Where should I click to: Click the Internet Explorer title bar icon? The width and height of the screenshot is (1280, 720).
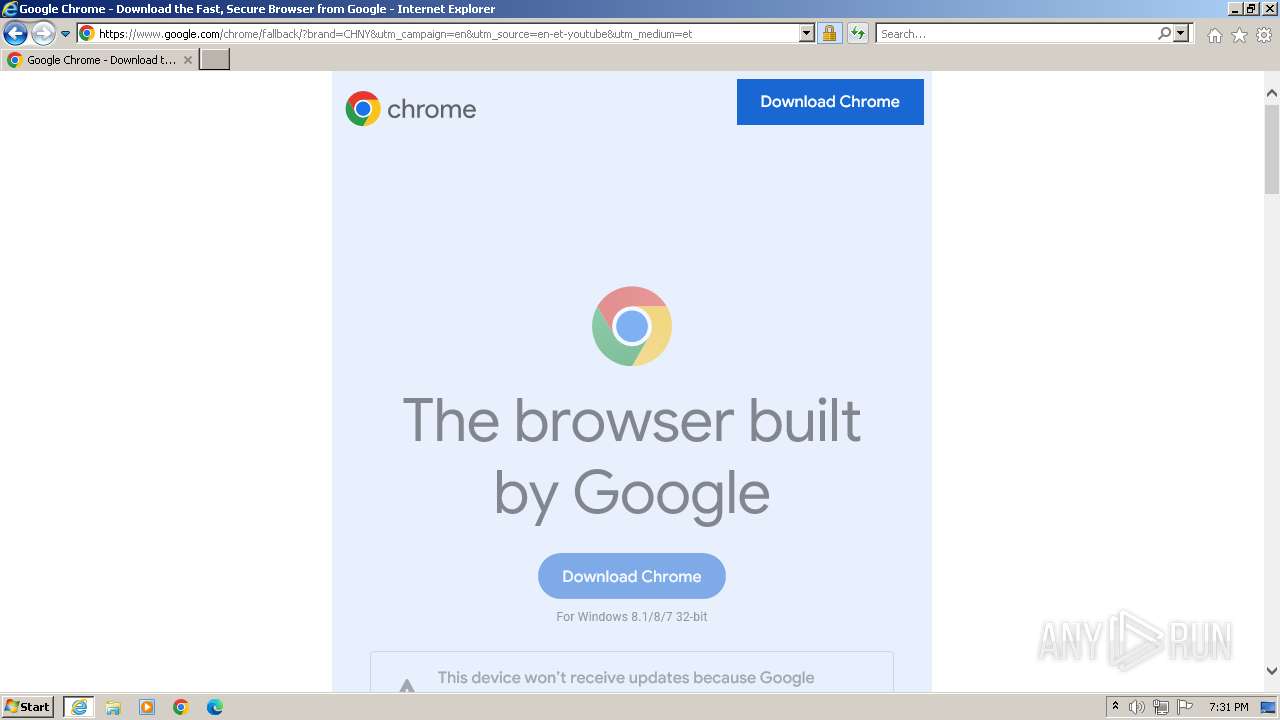coord(9,9)
